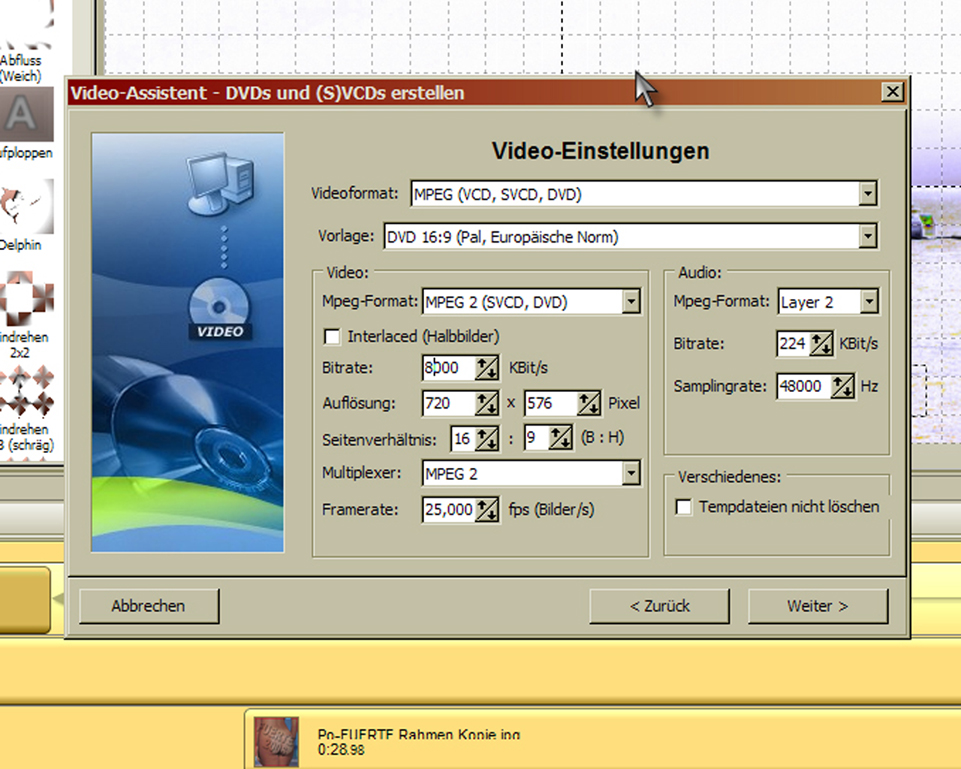This screenshot has height=769, width=961.
Task: Open the Videoformat dropdown
Action: 868,194
